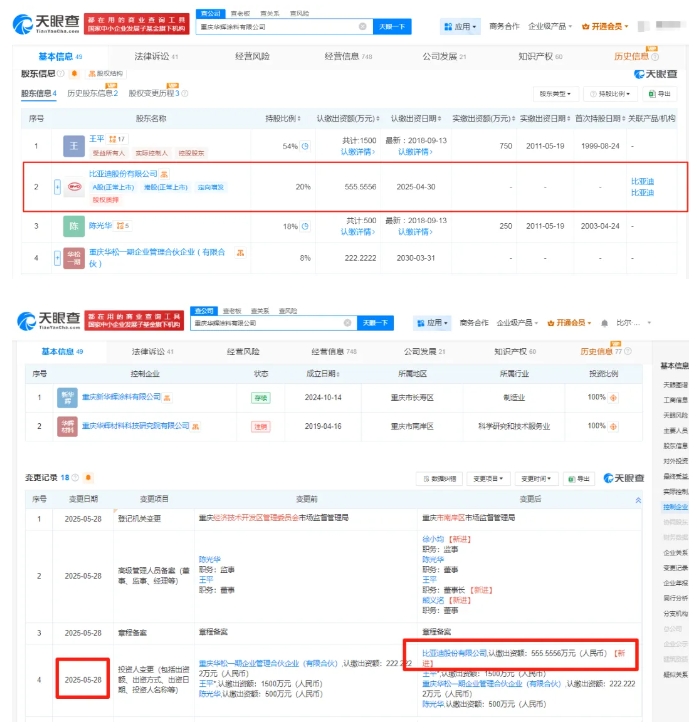Open the 变更项目 dropdown in change records
The height and width of the screenshot is (728, 697).
point(489,478)
